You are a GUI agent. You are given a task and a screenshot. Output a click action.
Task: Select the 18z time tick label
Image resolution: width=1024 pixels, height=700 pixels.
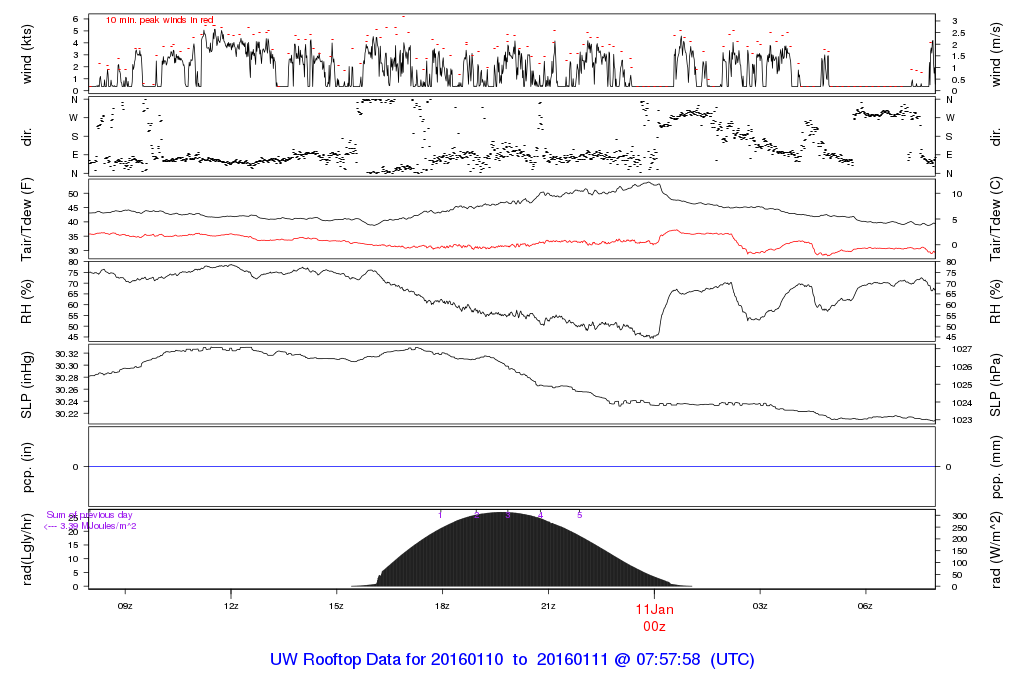442,606
